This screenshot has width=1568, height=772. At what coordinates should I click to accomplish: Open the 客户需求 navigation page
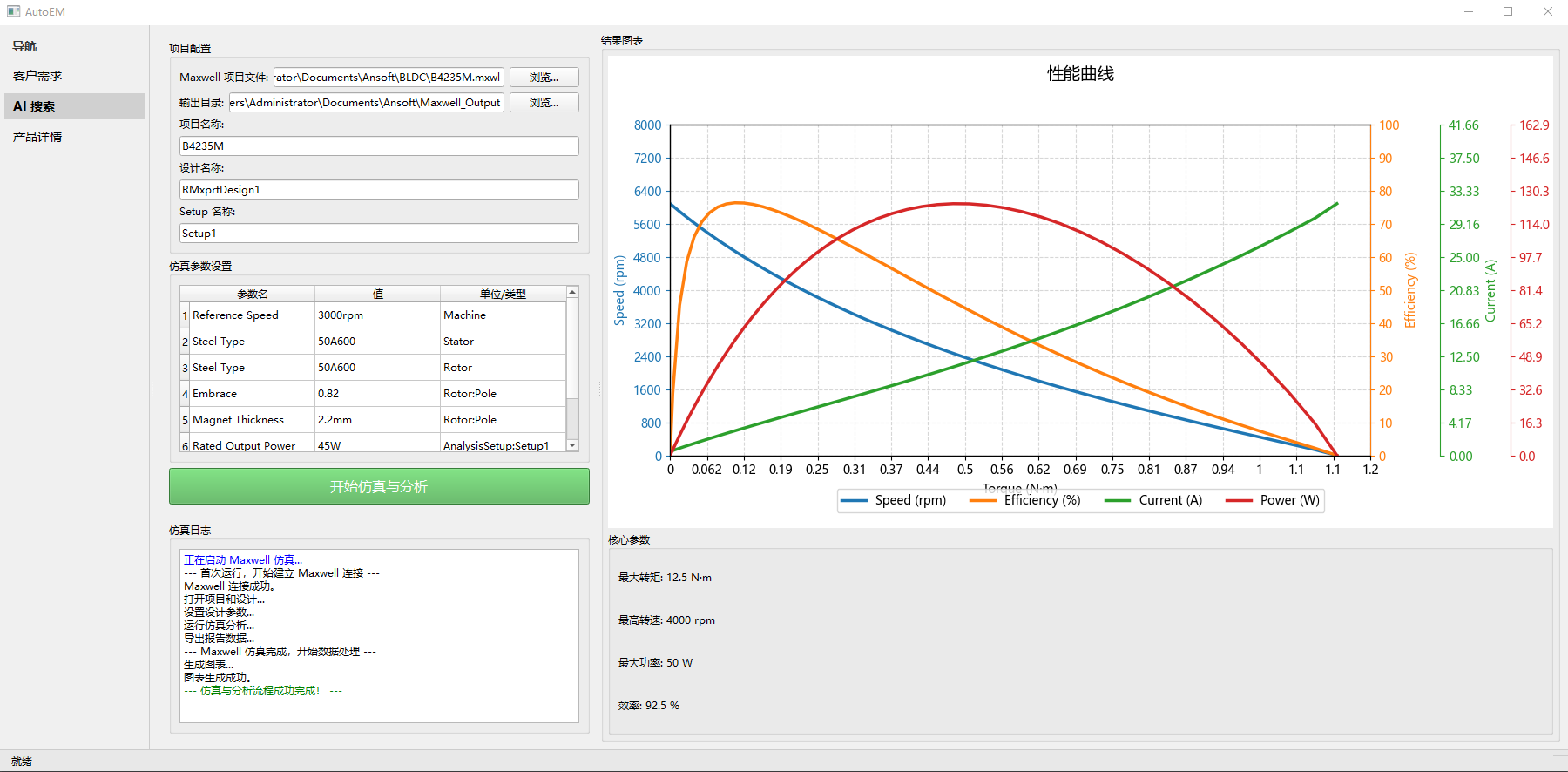[x=37, y=76]
